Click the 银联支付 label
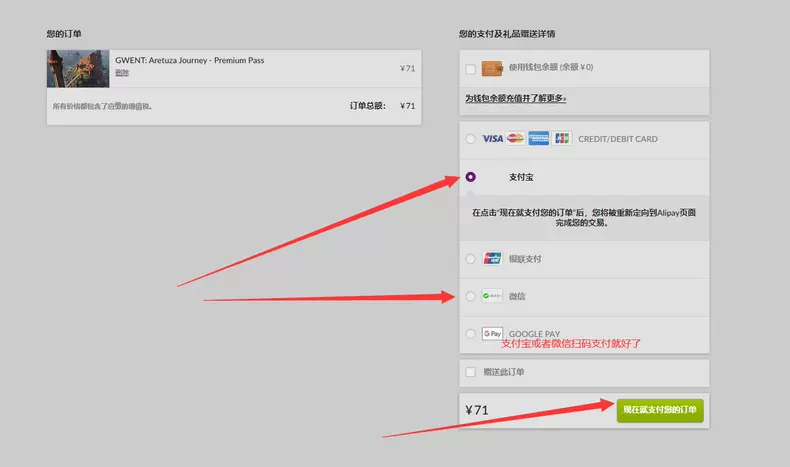Image resolution: width=790 pixels, height=467 pixels. coord(525,259)
